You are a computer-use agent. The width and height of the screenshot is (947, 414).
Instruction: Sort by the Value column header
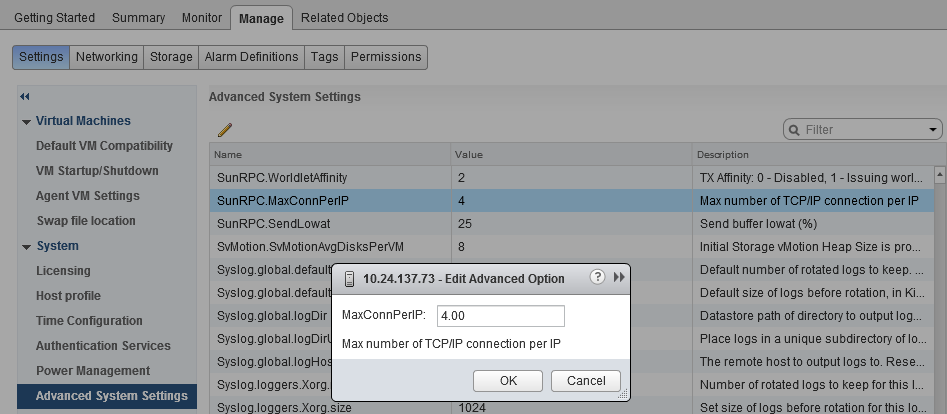(x=469, y=155)
